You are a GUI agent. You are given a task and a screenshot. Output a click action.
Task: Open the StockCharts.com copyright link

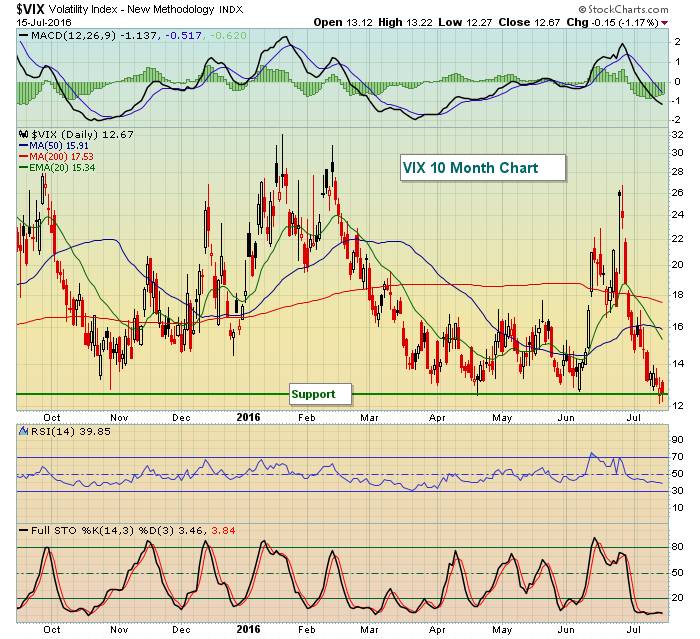(x=623, y=9)
